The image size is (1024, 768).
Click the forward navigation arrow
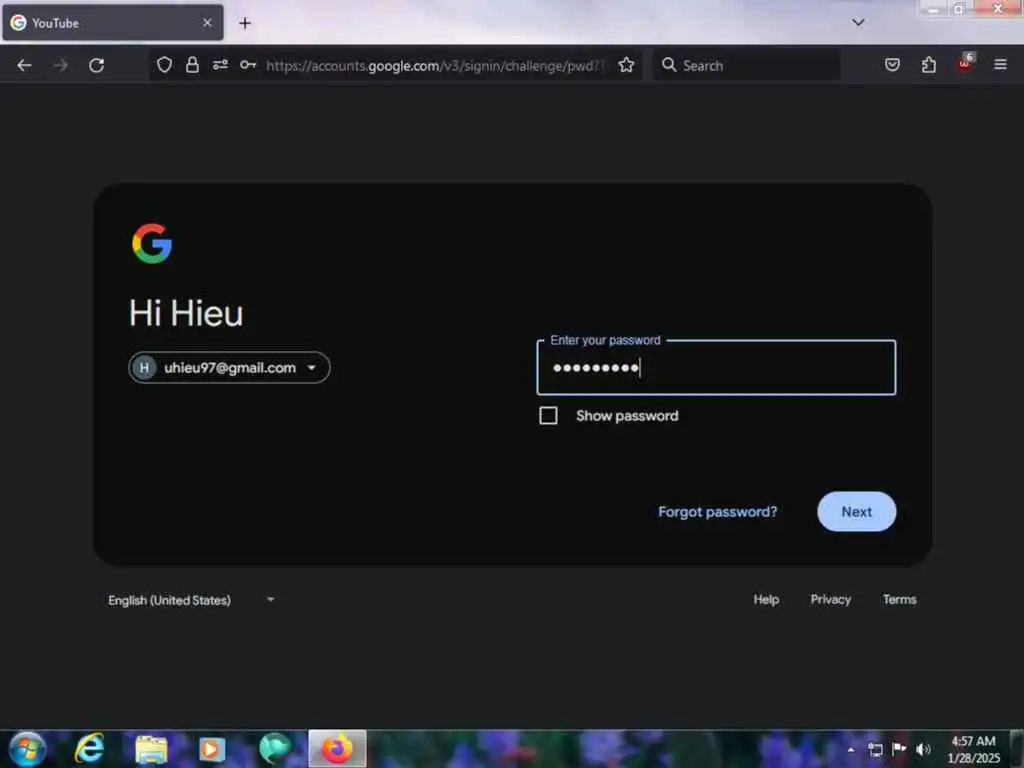click(60, 65)
